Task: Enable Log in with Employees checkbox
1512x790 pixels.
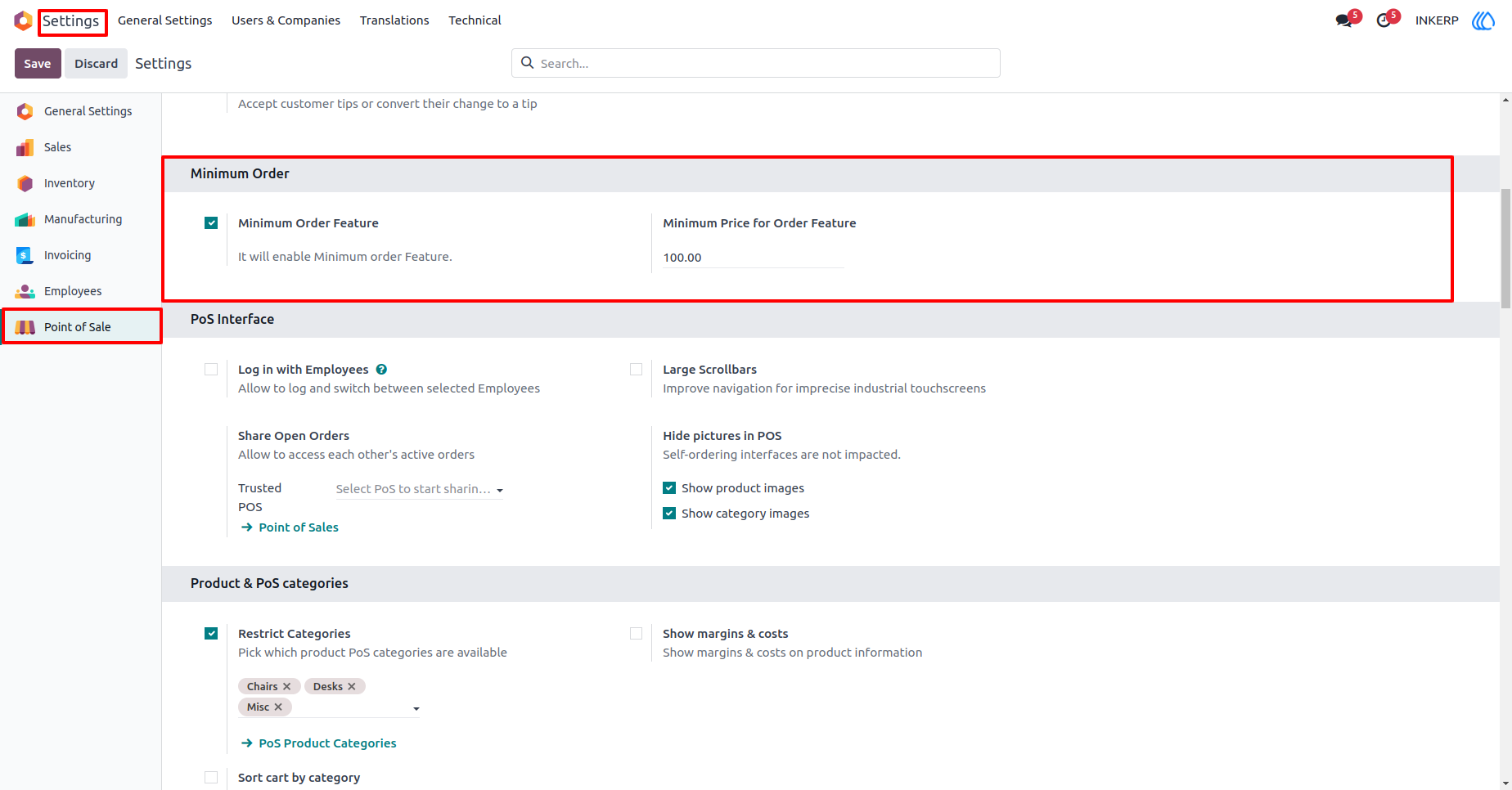Action: [x=211, y=370]
